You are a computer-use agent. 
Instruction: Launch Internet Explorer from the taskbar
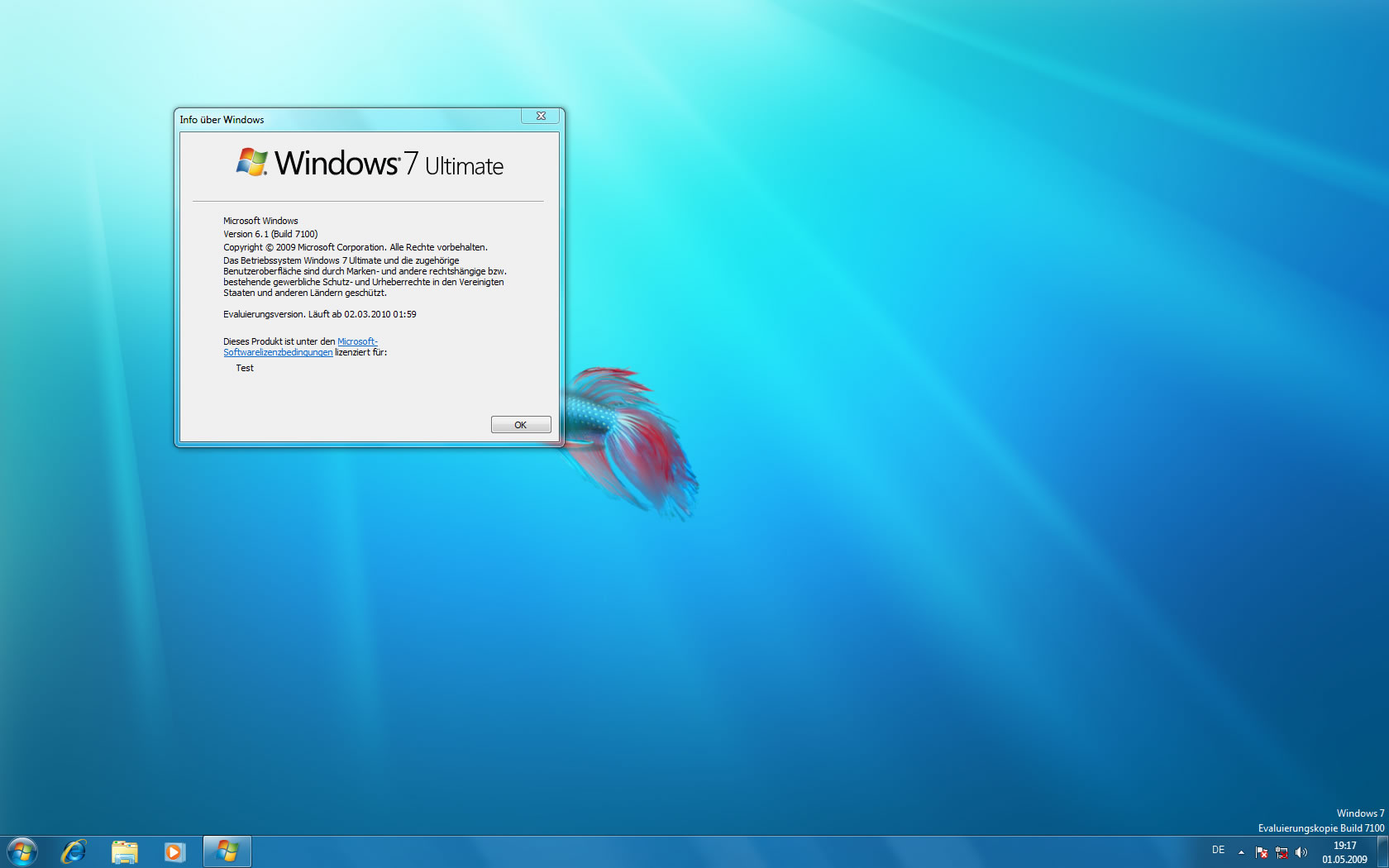[x=74, y=851]
